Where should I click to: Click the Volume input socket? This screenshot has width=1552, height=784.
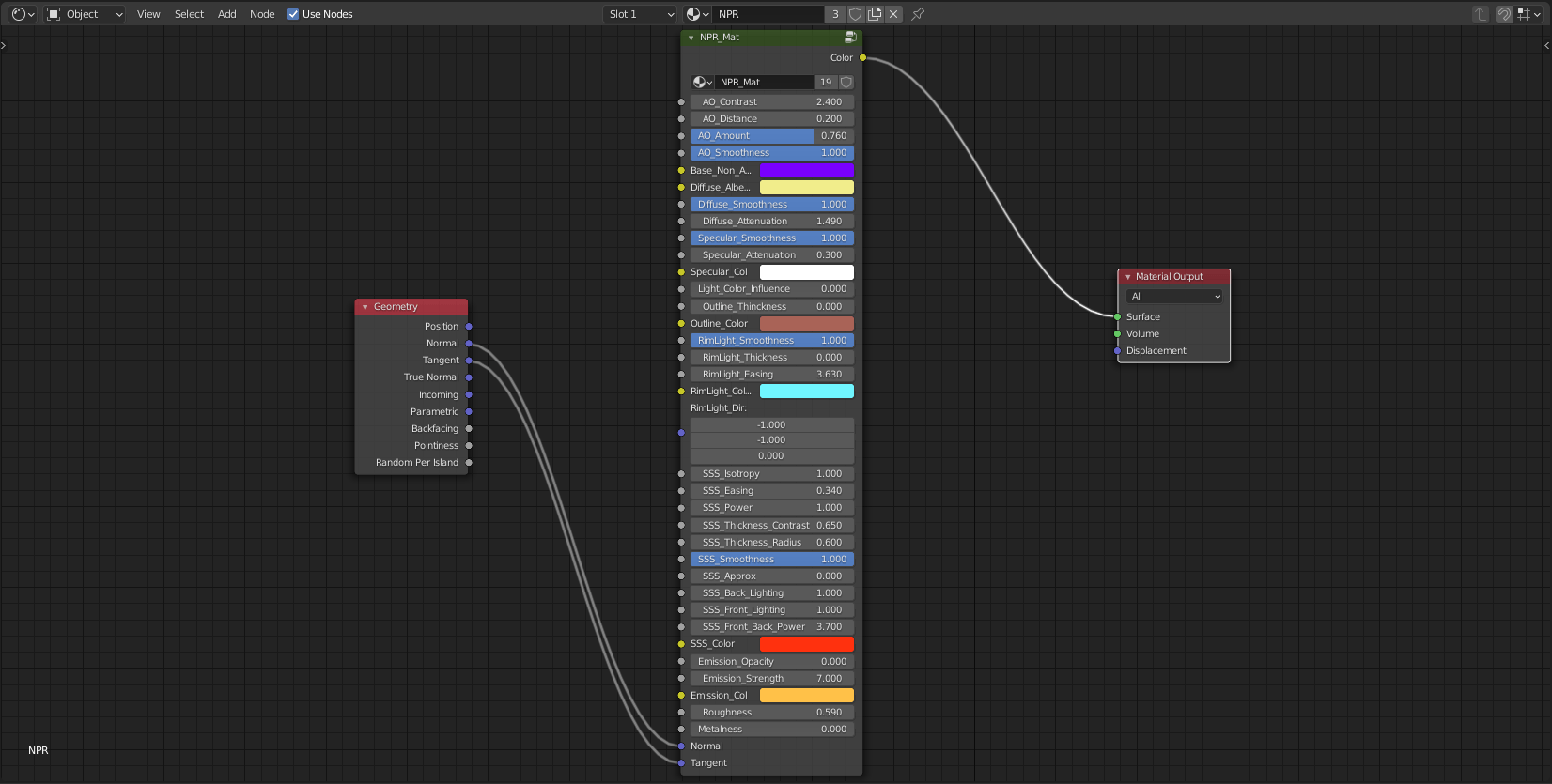click(1117, 334)
